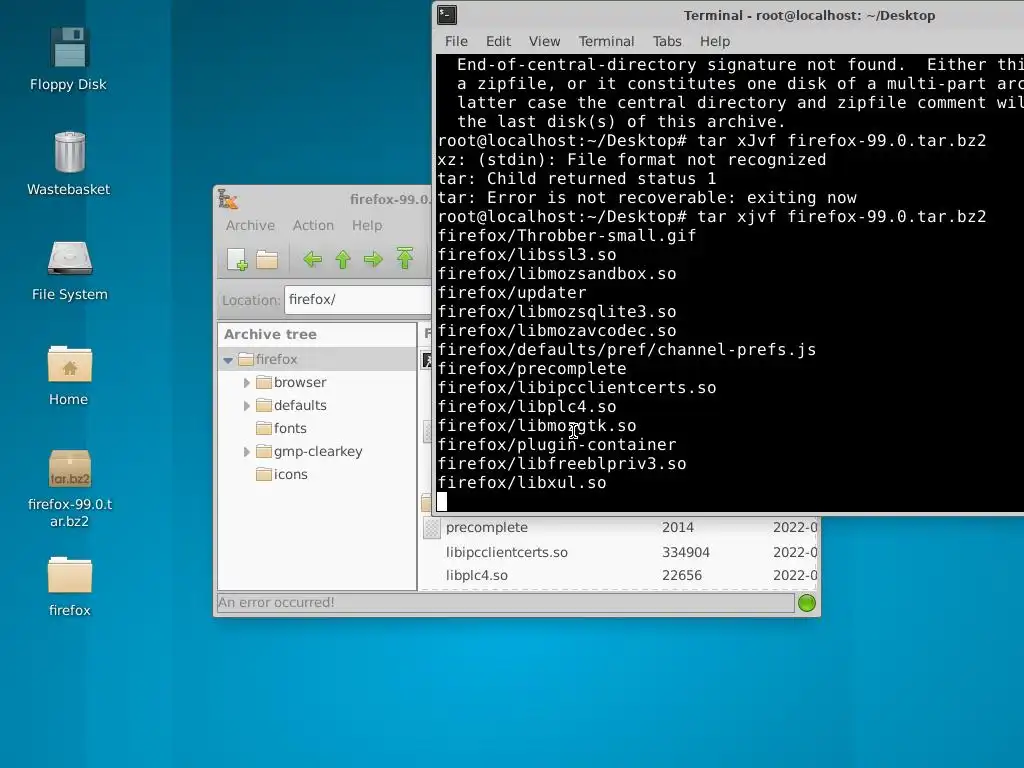The image size is (1024, 768).
Task: Click the new archive icon in the archive manager toolbar
Action: click(x=236, y=259)
